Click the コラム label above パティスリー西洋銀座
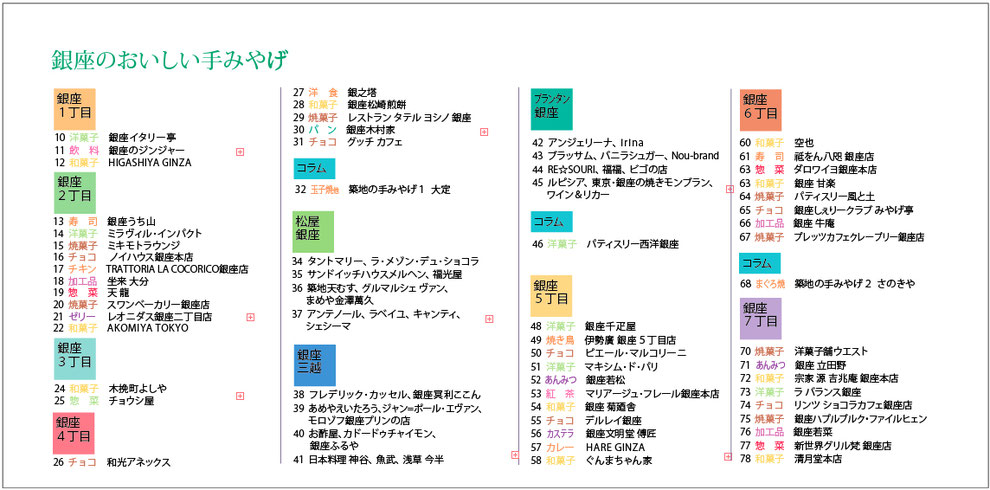The image size is (990, 490). [552, 222]
